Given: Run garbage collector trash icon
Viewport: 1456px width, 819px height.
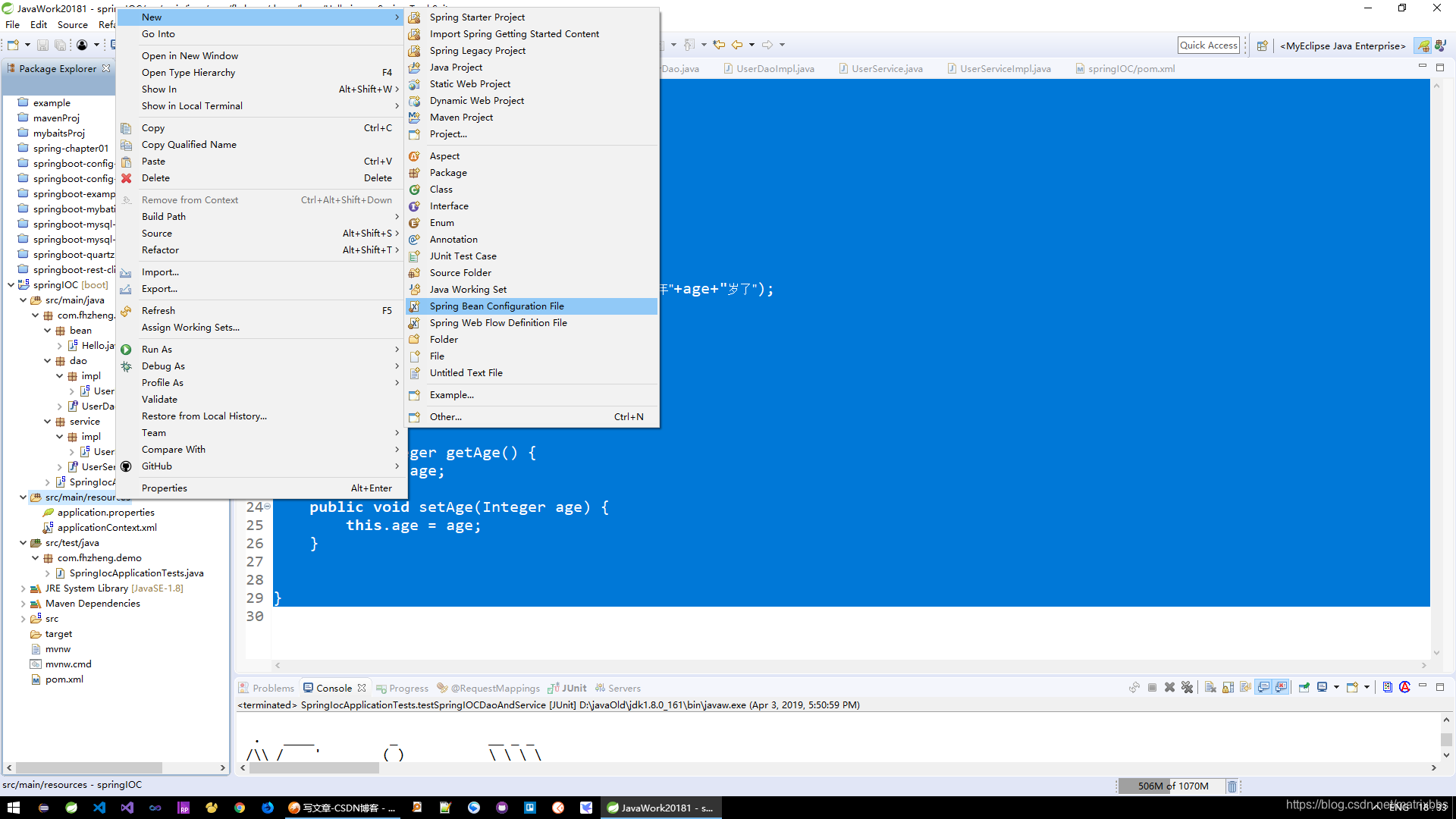Looking at the screenshot, I should [1232, 786].
